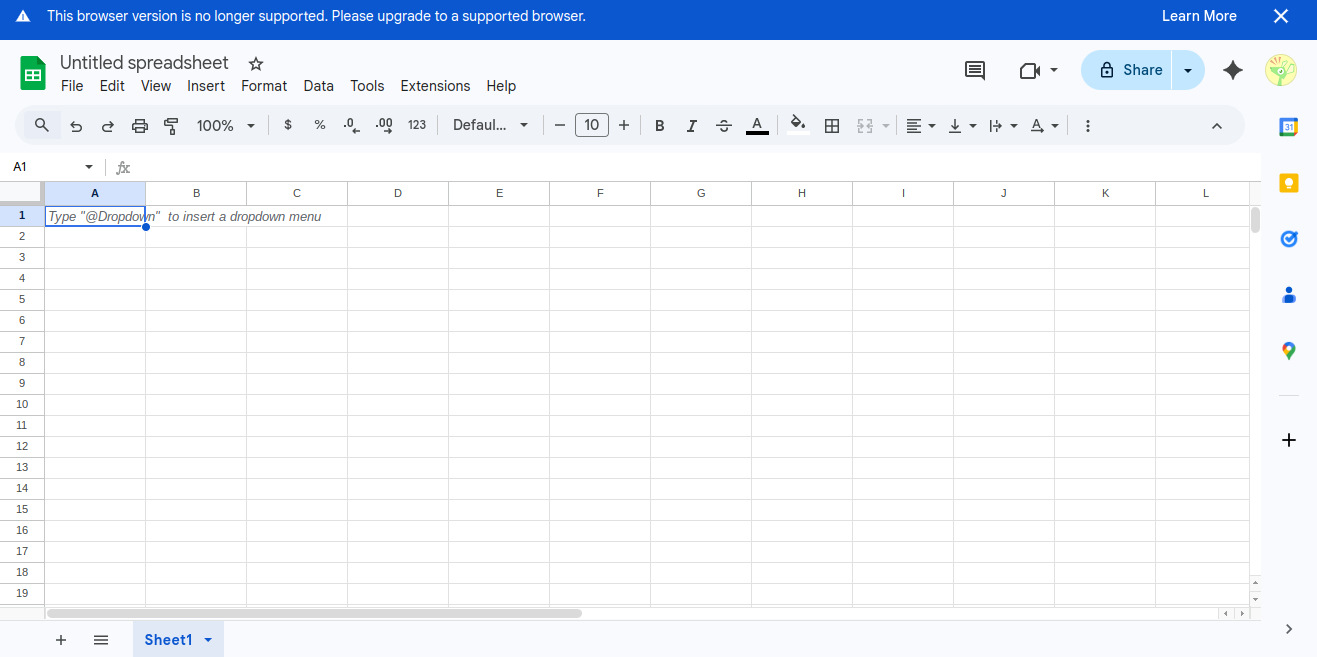Open comment history icon
Viewport: 1317px width, 657px height.
[x=974, y=70]
